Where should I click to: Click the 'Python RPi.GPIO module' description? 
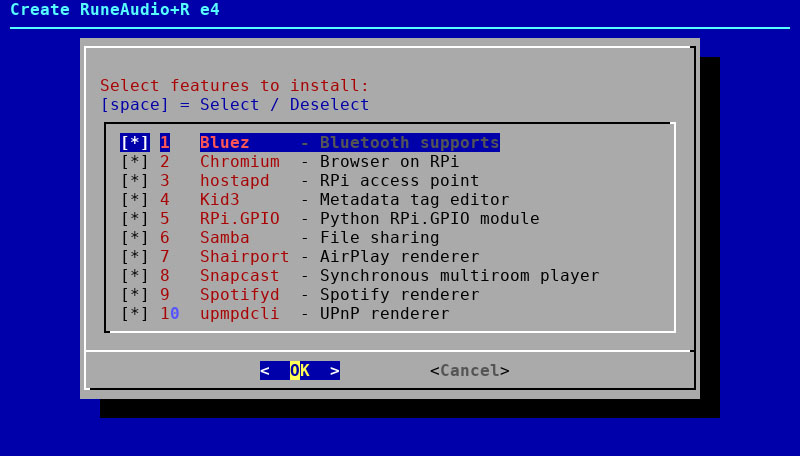(x=430, y=218)
